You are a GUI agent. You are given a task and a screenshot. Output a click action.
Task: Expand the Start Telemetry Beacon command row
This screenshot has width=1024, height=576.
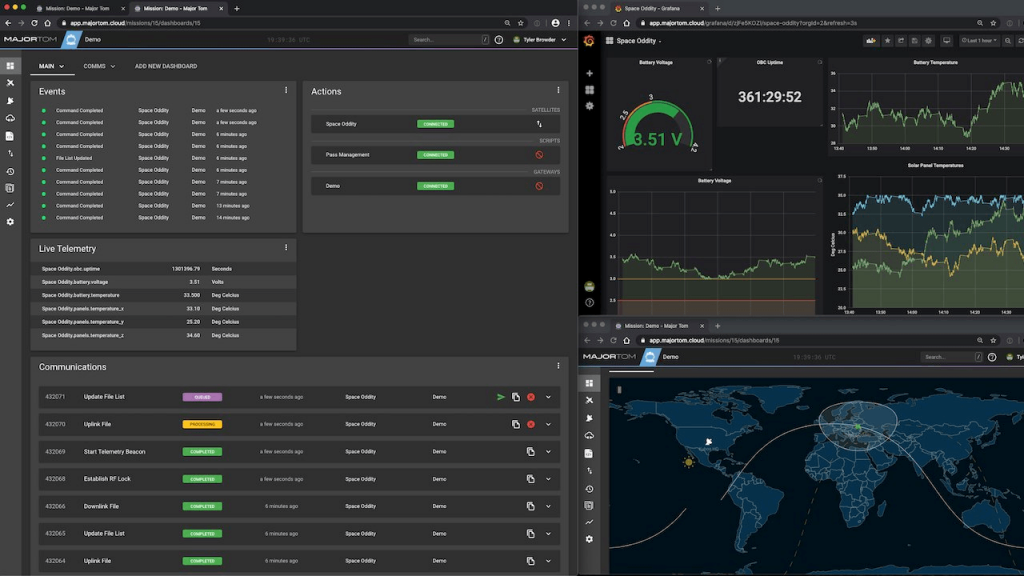[x=548, y=451]
